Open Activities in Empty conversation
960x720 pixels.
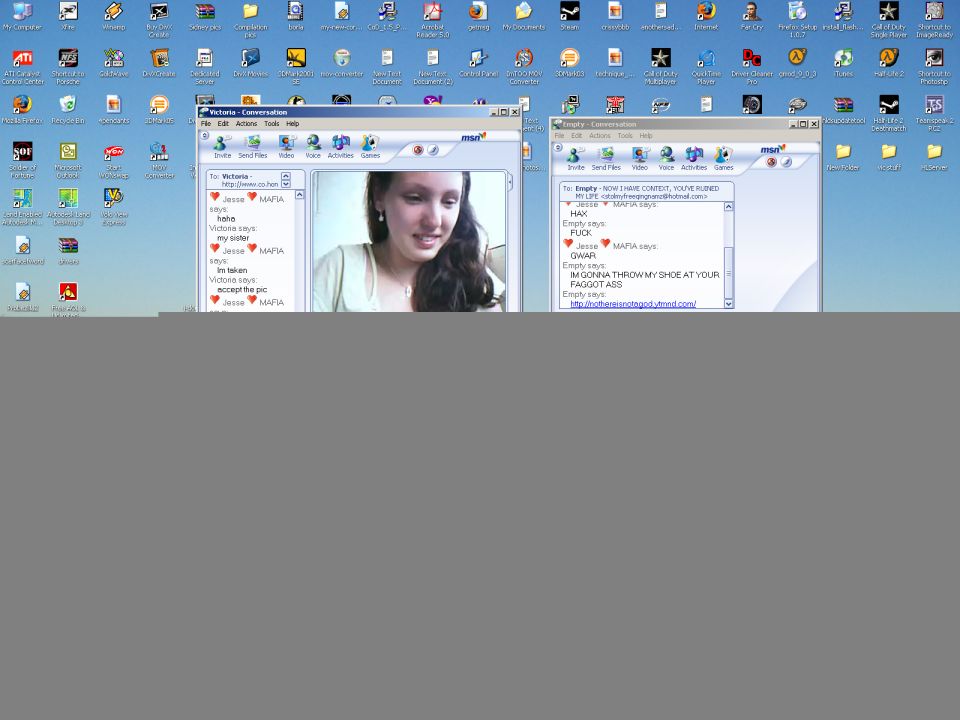(x=694, y=159)
